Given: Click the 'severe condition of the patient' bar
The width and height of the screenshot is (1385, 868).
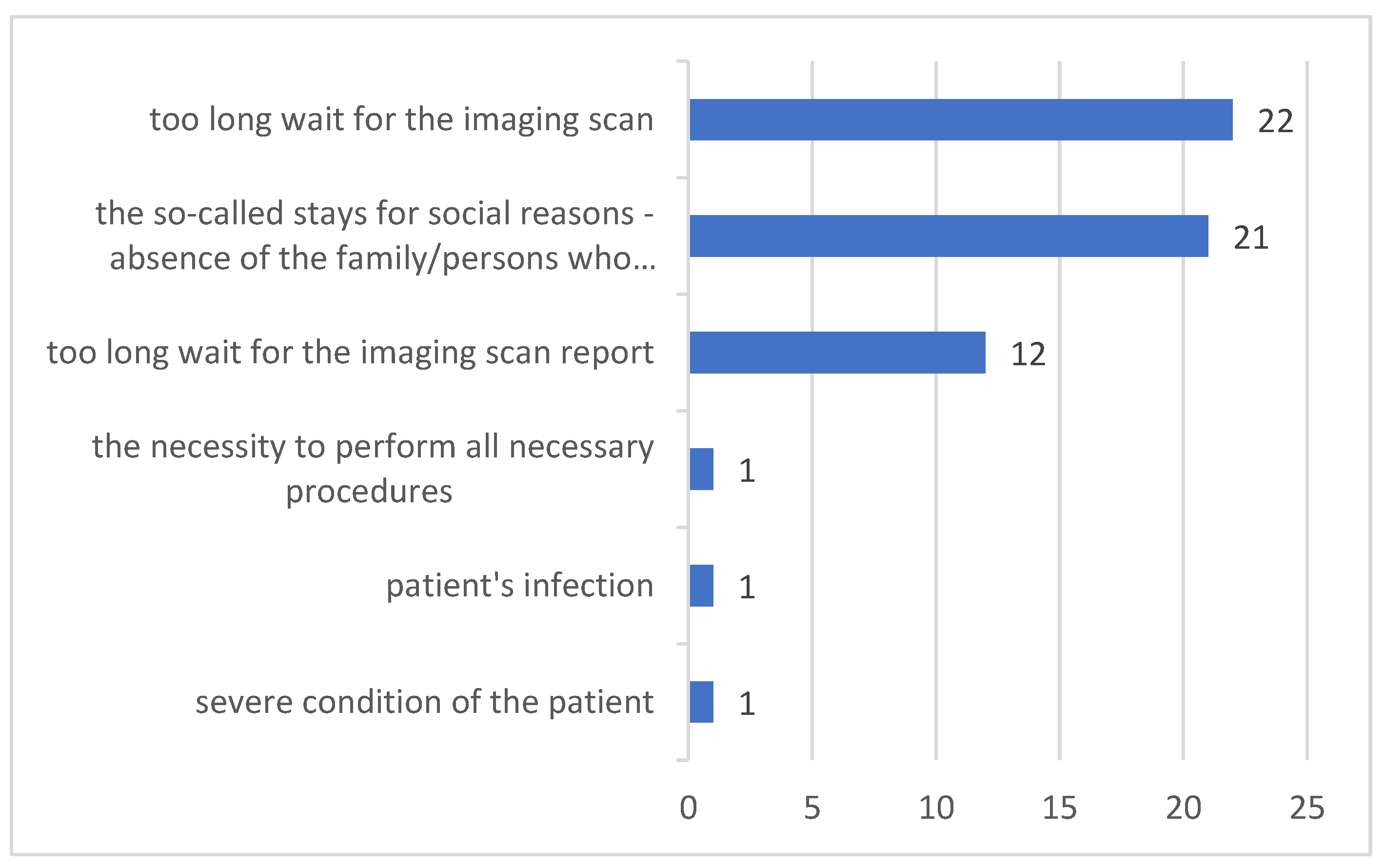Looking at the screenshot, I should pos(701,702).
